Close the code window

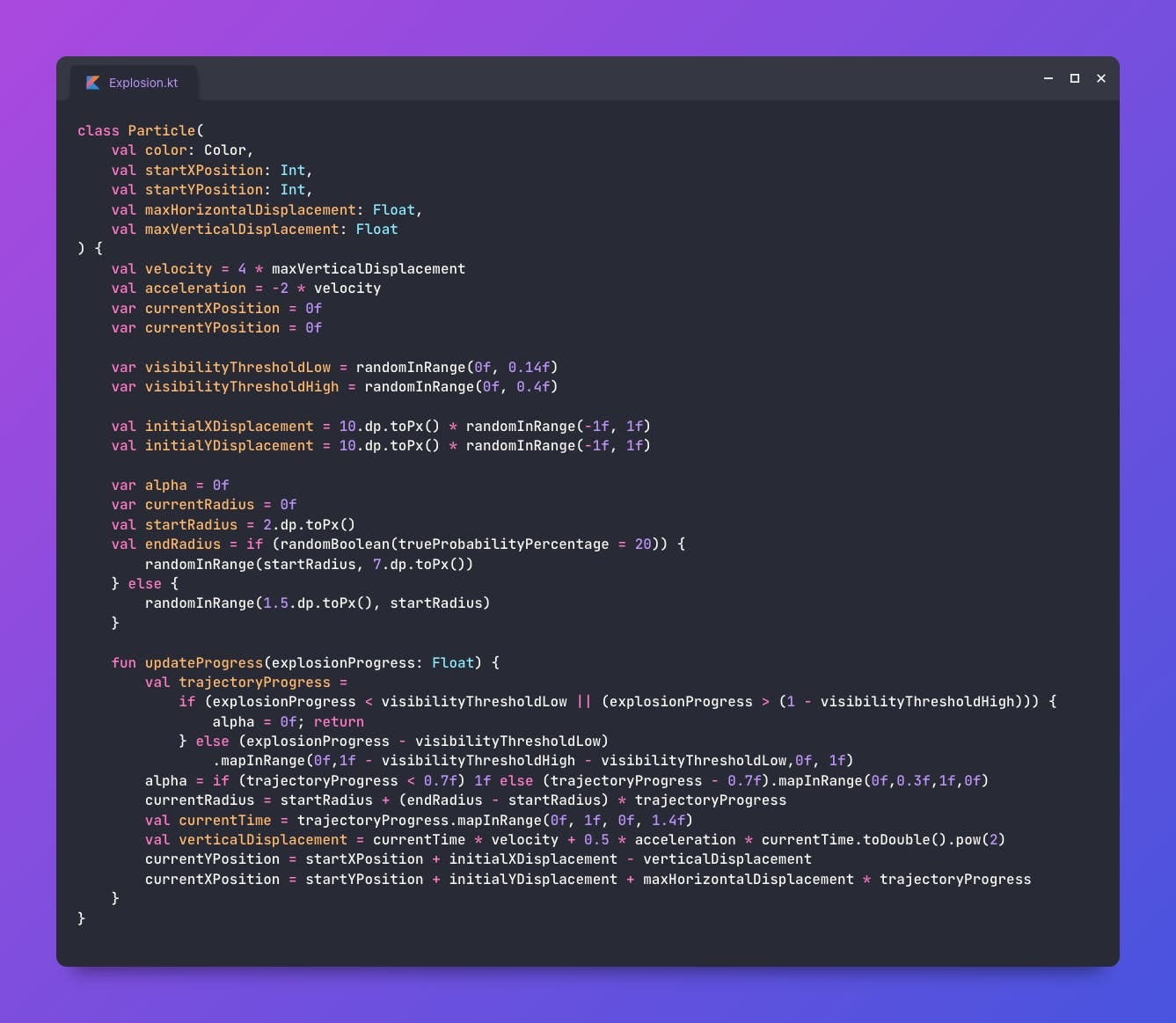1101,78
